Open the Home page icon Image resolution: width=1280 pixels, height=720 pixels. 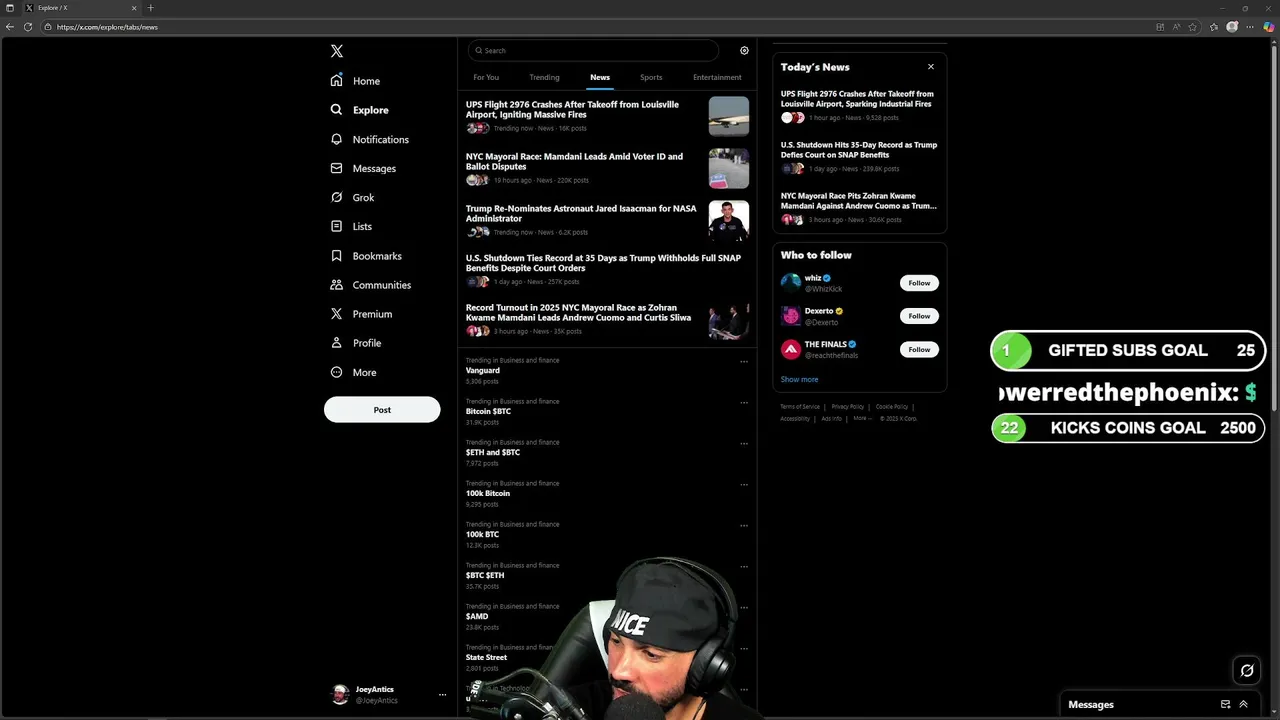[337, 81]
